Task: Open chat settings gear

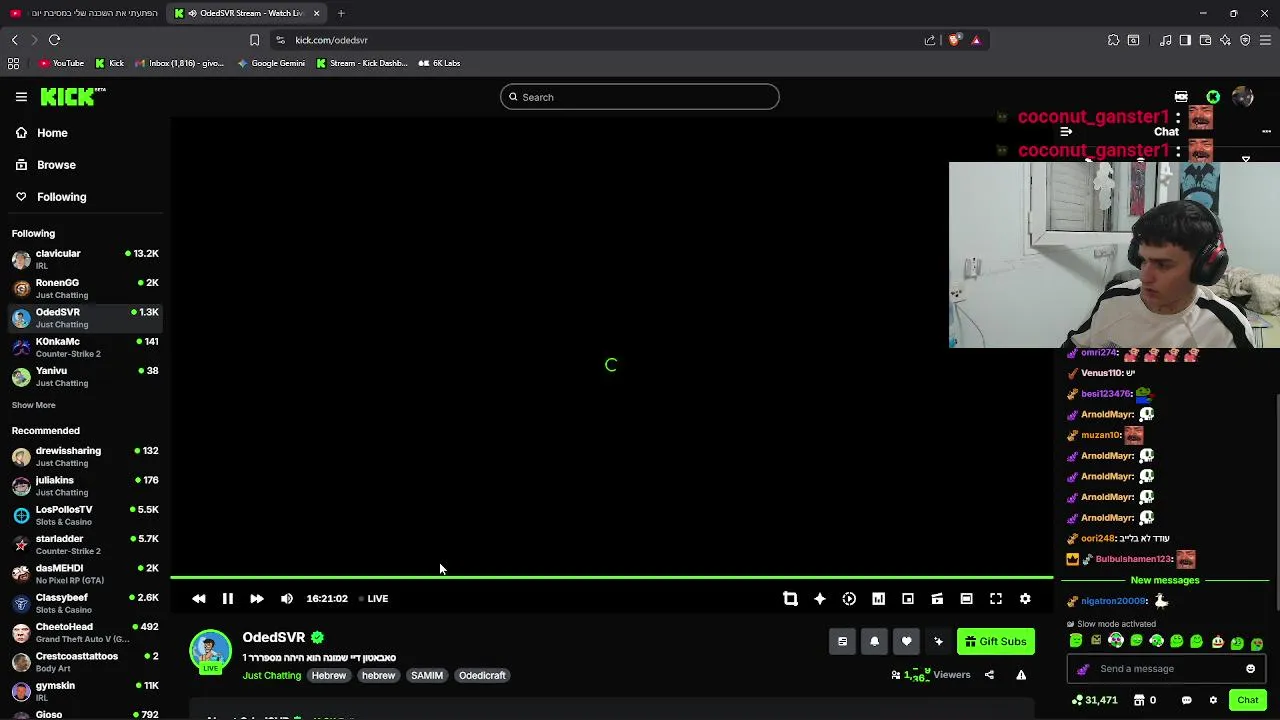Action: click(1213, 700)
